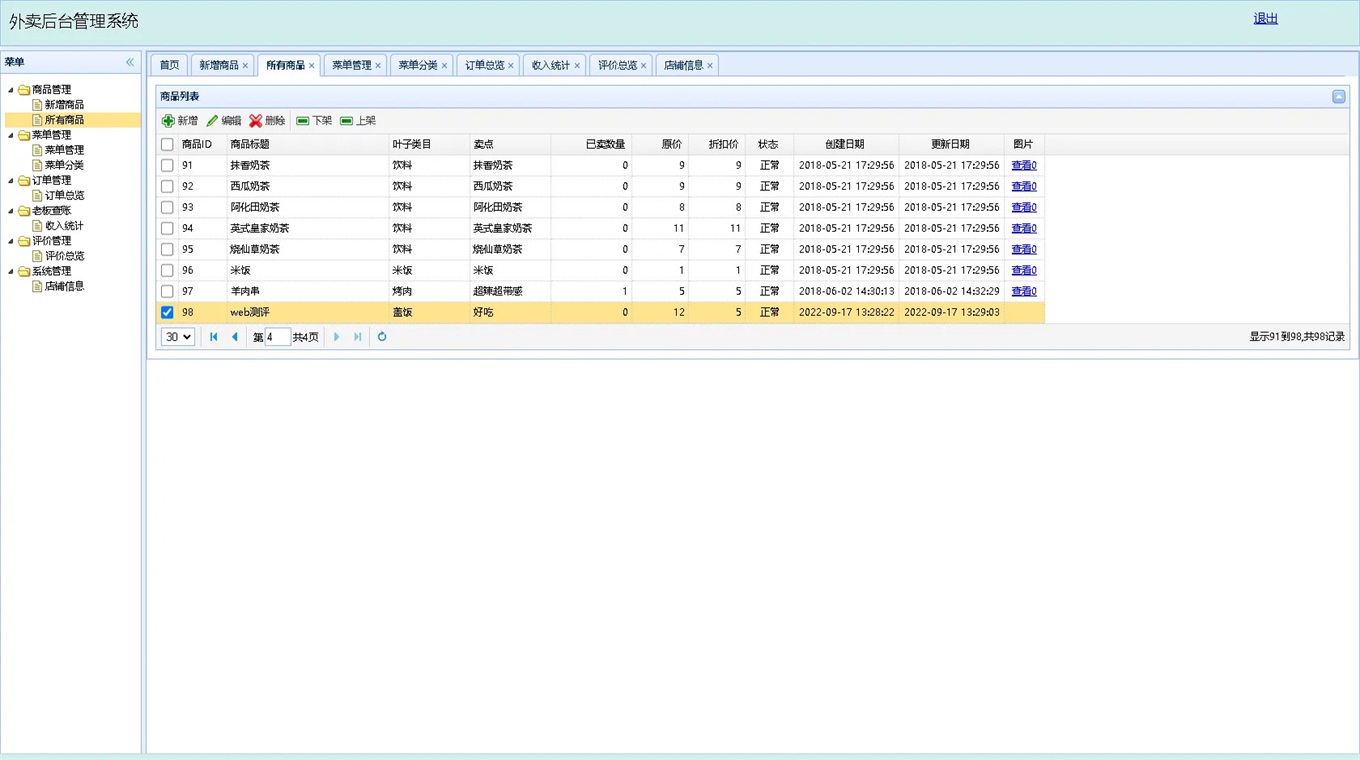Viewport: 1360px width, 760px height.
Task: Select the 羊肉串 product title cell
Action: 308,292
